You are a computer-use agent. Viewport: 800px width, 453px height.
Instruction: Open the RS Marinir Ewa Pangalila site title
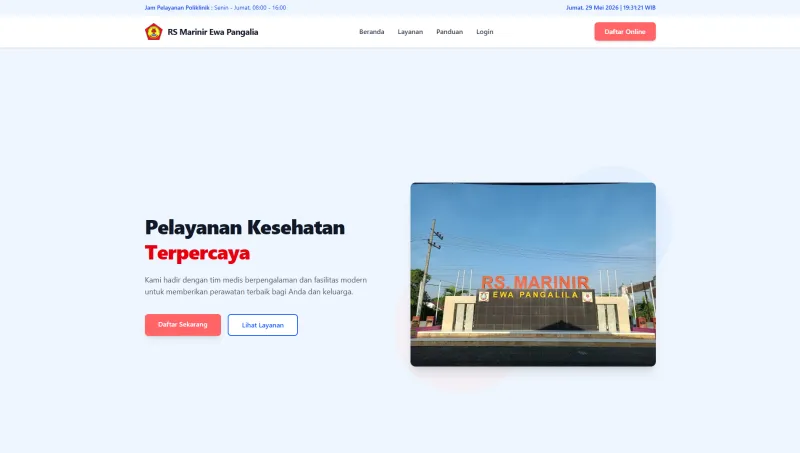tap(213, 32)
